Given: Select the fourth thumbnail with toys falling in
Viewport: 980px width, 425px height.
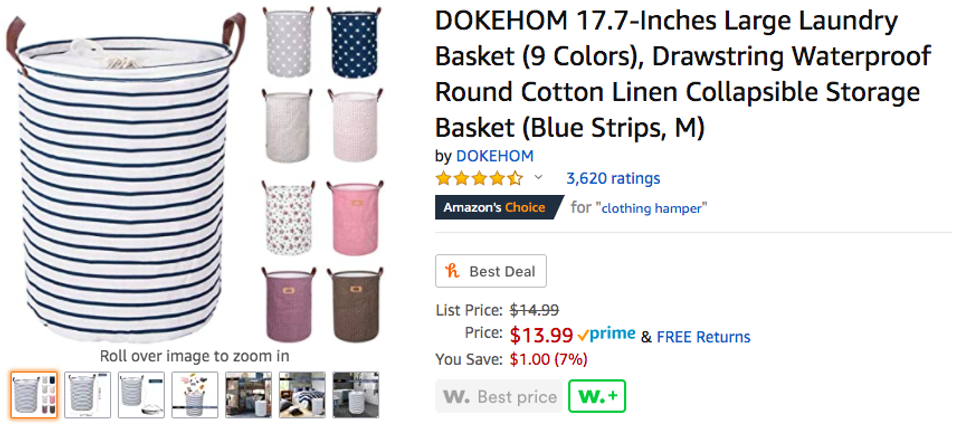Looking at the screenshot, I should point(195,394).
